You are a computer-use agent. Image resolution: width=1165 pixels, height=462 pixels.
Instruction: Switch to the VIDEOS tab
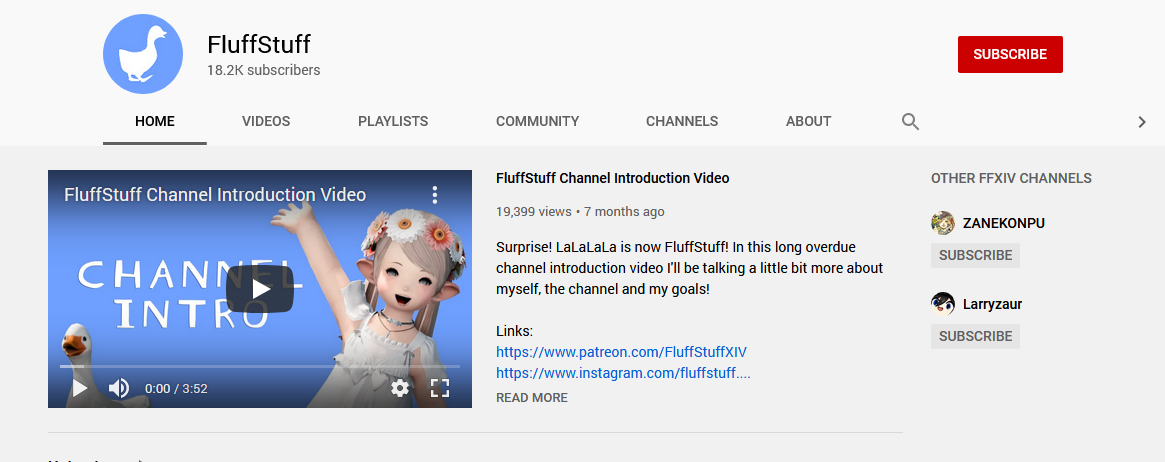tap(266, 121)
